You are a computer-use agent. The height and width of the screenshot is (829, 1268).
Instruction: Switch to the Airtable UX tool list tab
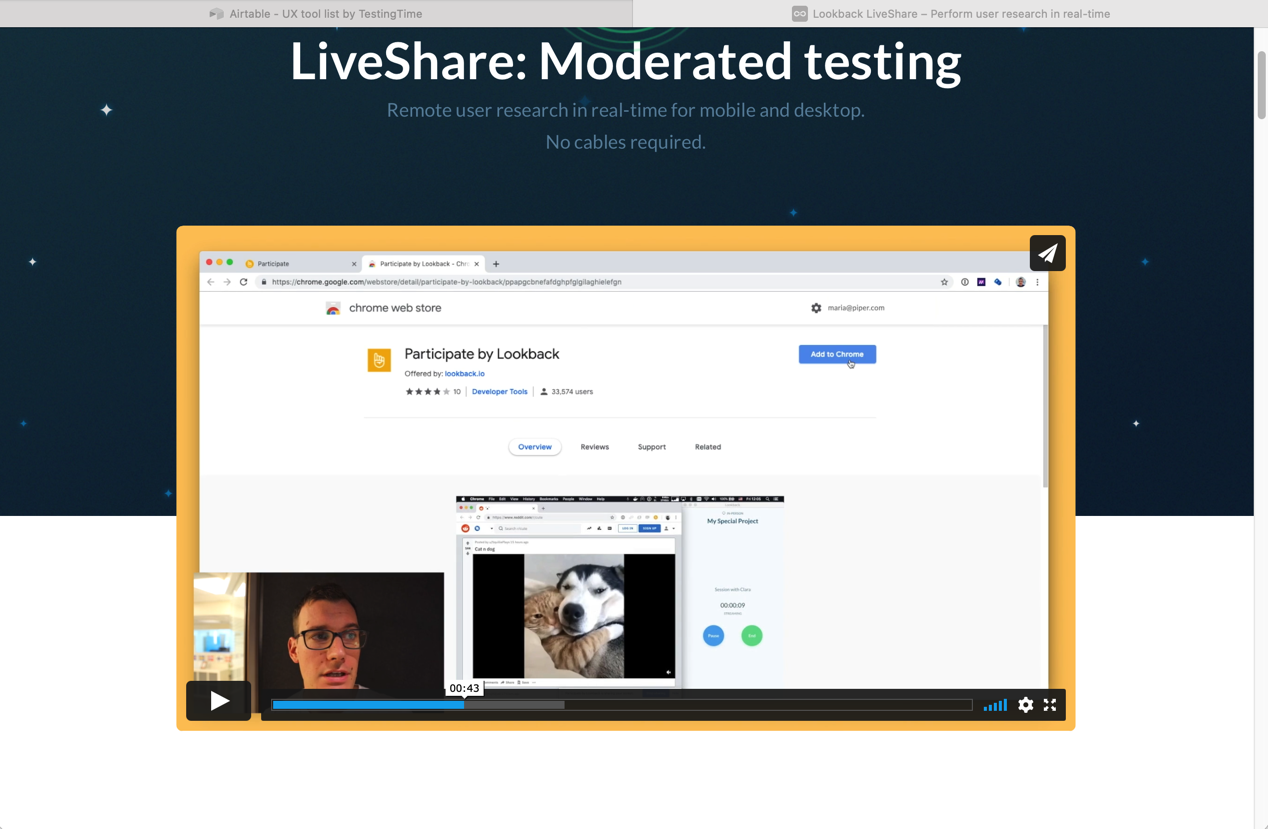[316, 13]
